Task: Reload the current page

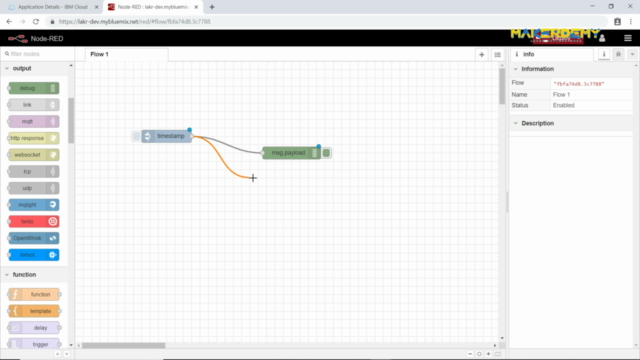Action: (36, 22)
